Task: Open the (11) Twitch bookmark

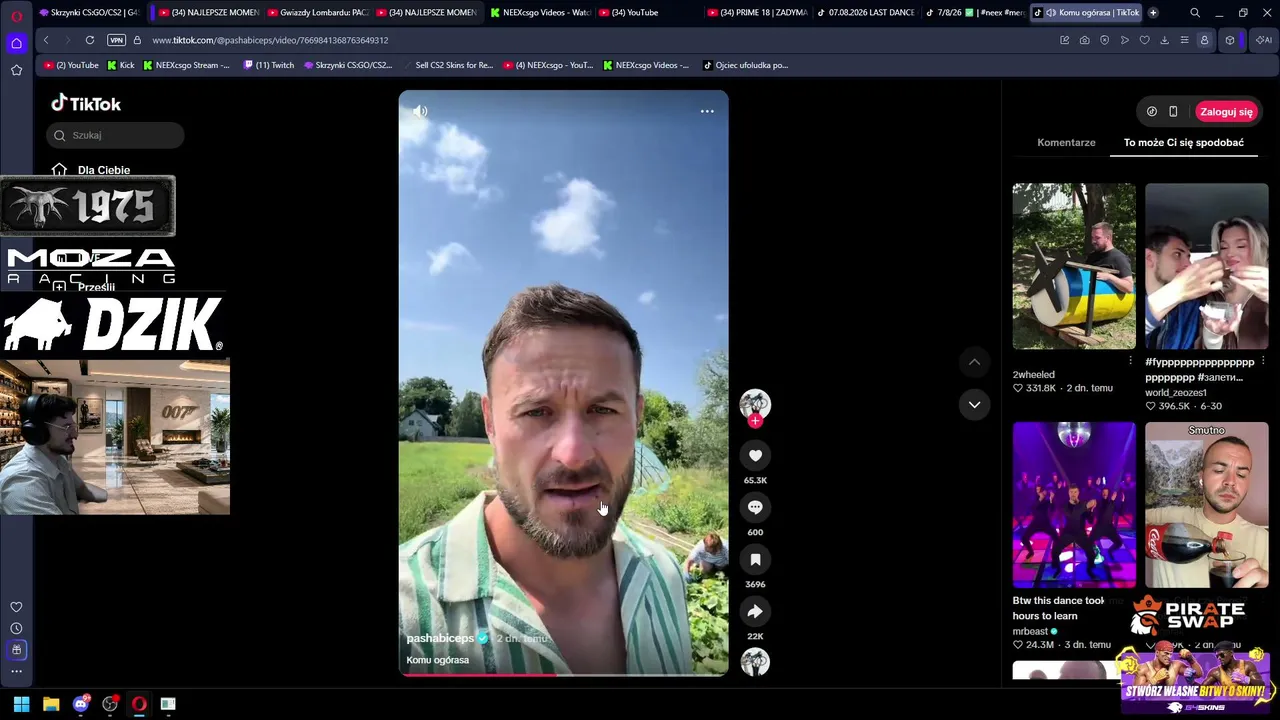Action: coord(268,65)
